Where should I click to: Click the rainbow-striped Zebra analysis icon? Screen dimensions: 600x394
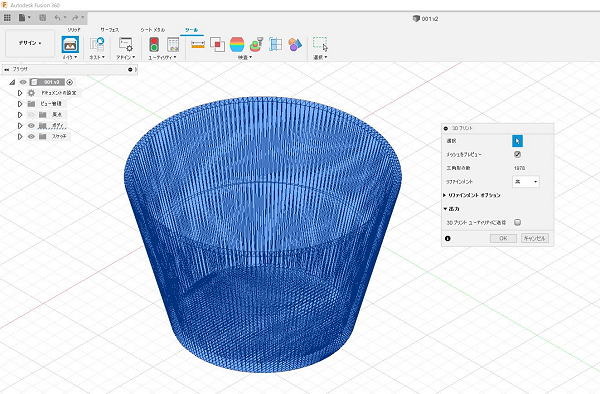click(237, 44)
